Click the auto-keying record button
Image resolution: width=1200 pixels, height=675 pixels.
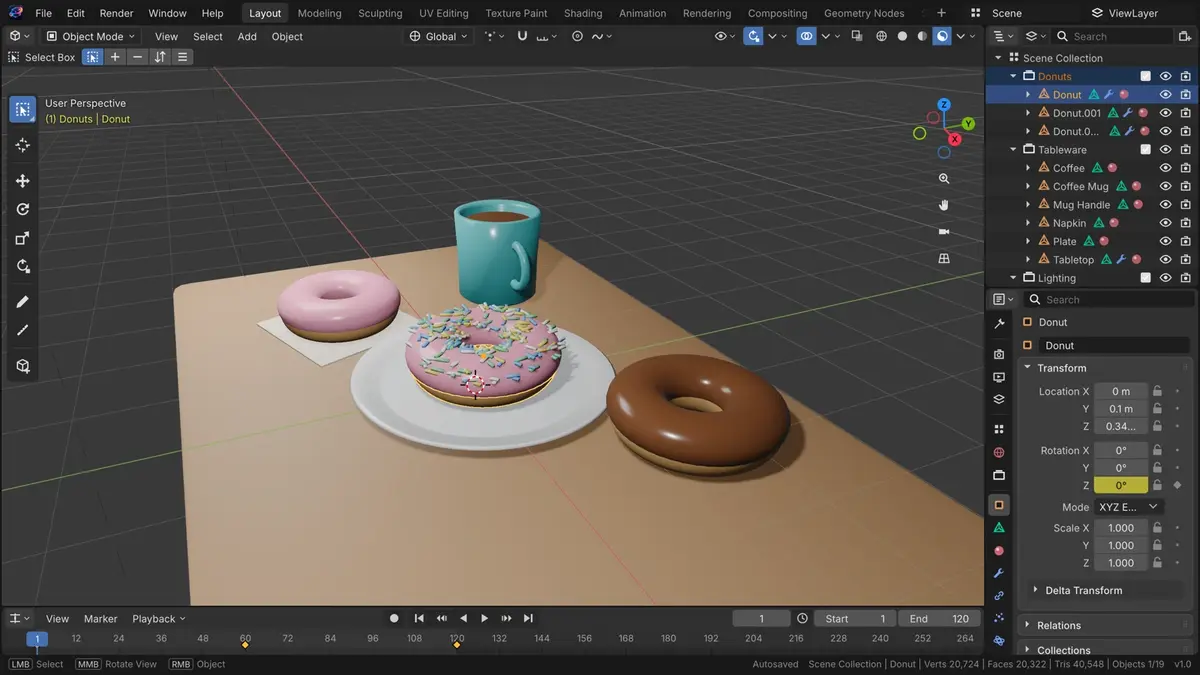tap(394, 619)
